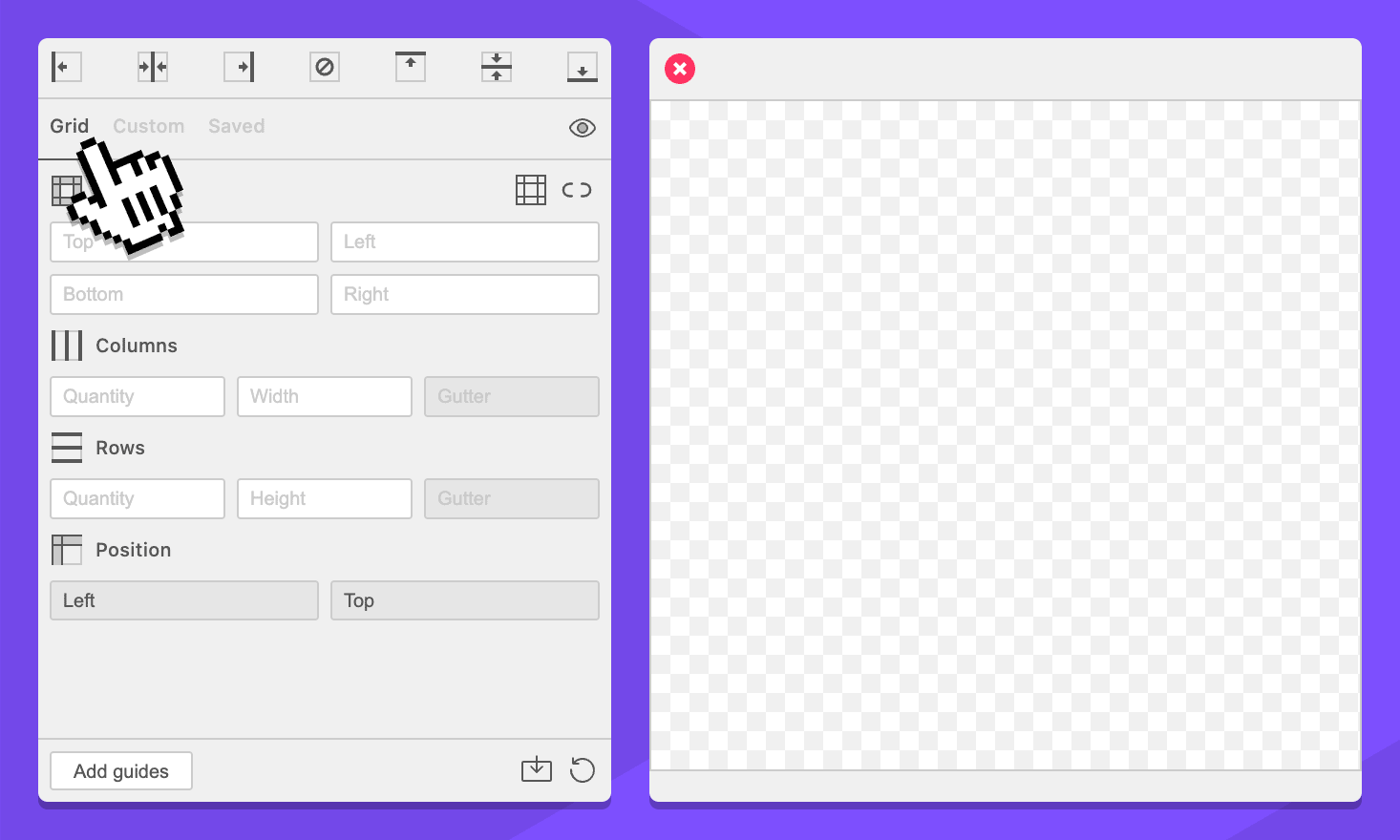Close the preview panel with red button
Image resolution: width=1400 pixels, height=840 pixels.
click(680, 69)
